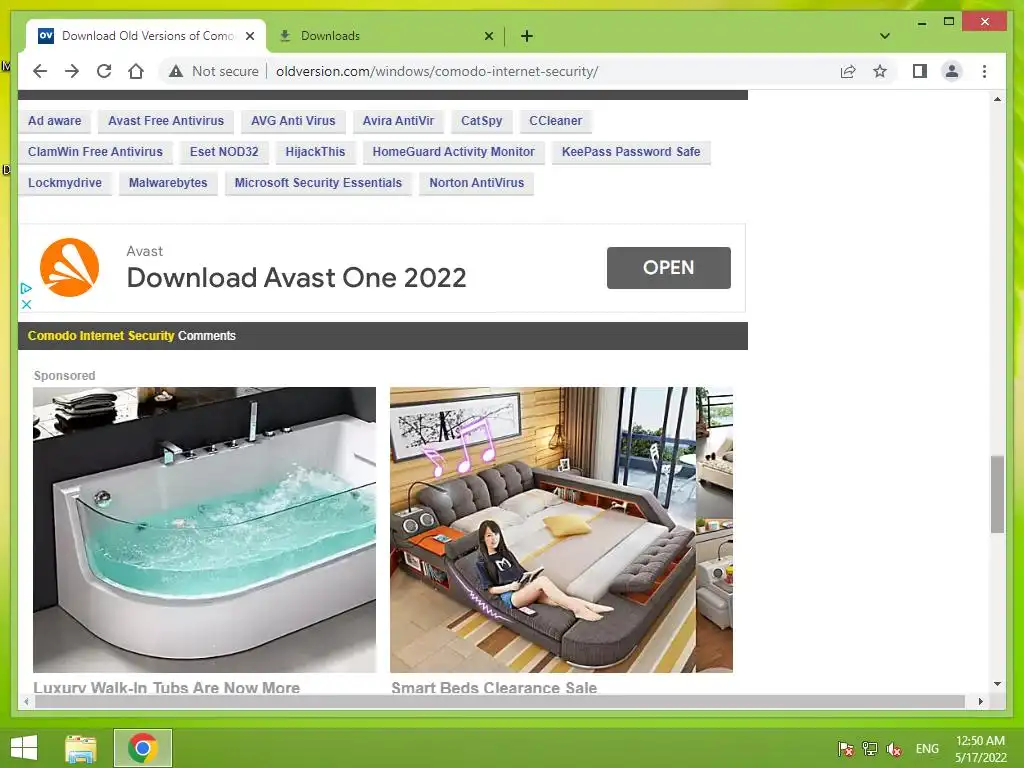Open the Norton AntiVirus link
Image resolution: width=1024 pixels, height=768 pixels.
[477, 183]
